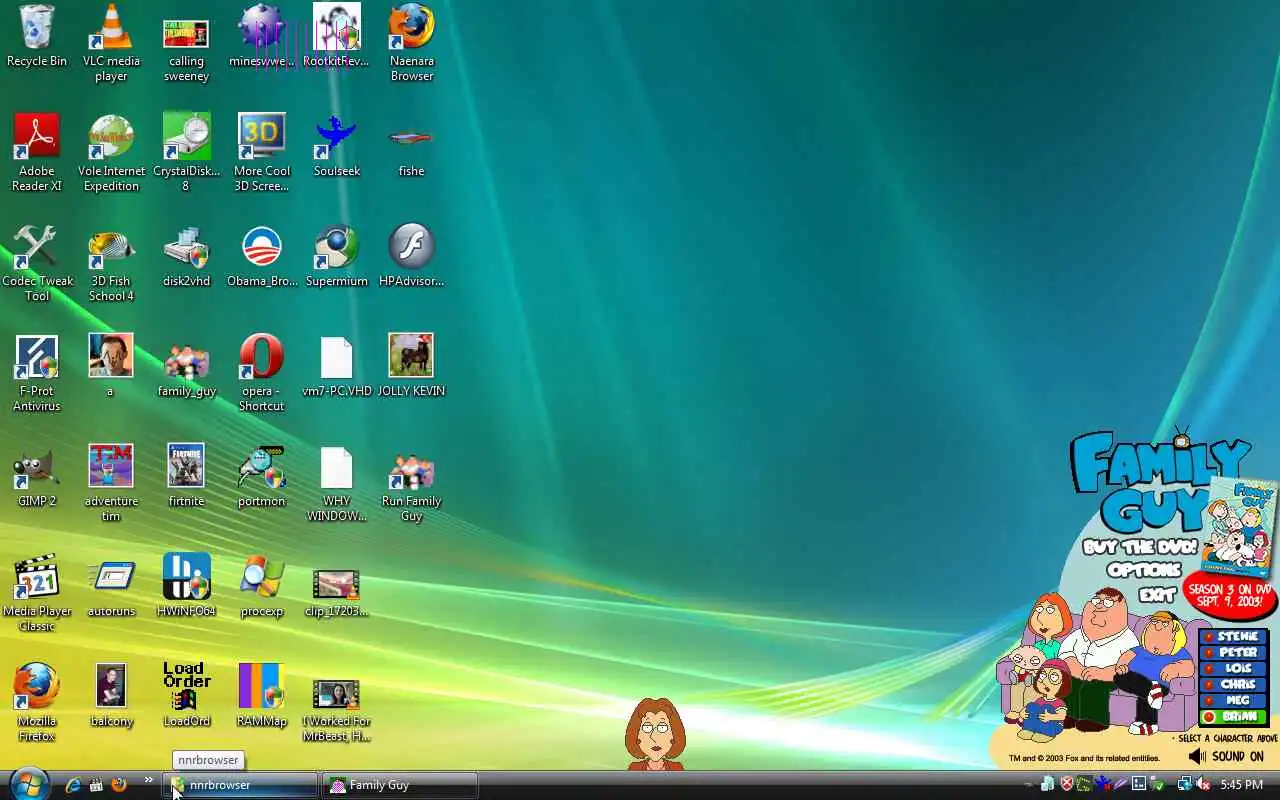The width and height of the screenshot is (1280, 800).
Task: Choose Chris in the character list
Action: coord(1234,684)
